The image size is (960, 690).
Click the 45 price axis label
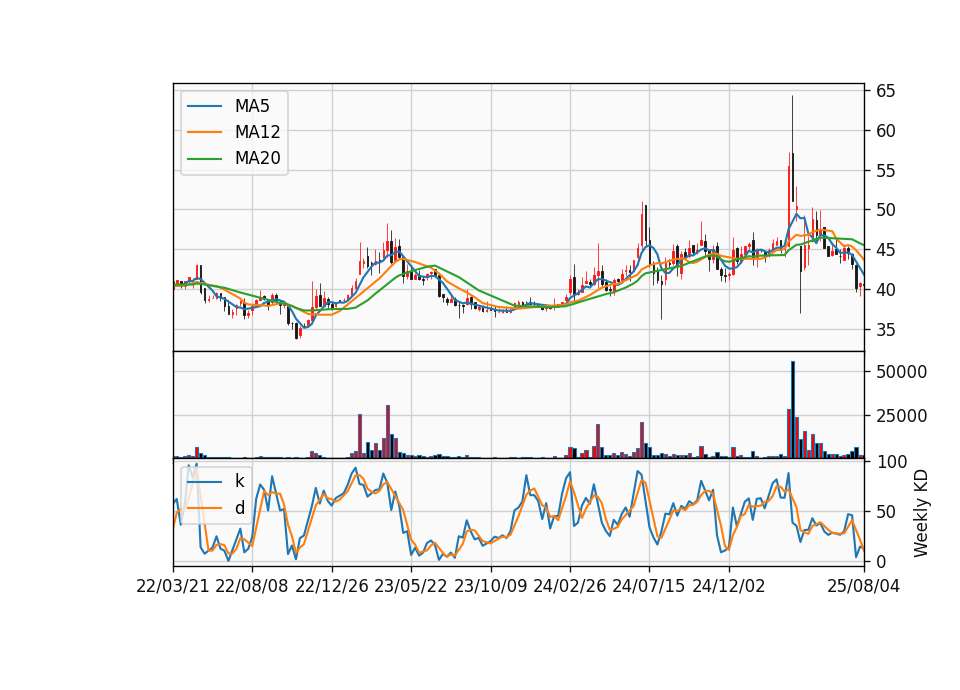pos(885,250)
